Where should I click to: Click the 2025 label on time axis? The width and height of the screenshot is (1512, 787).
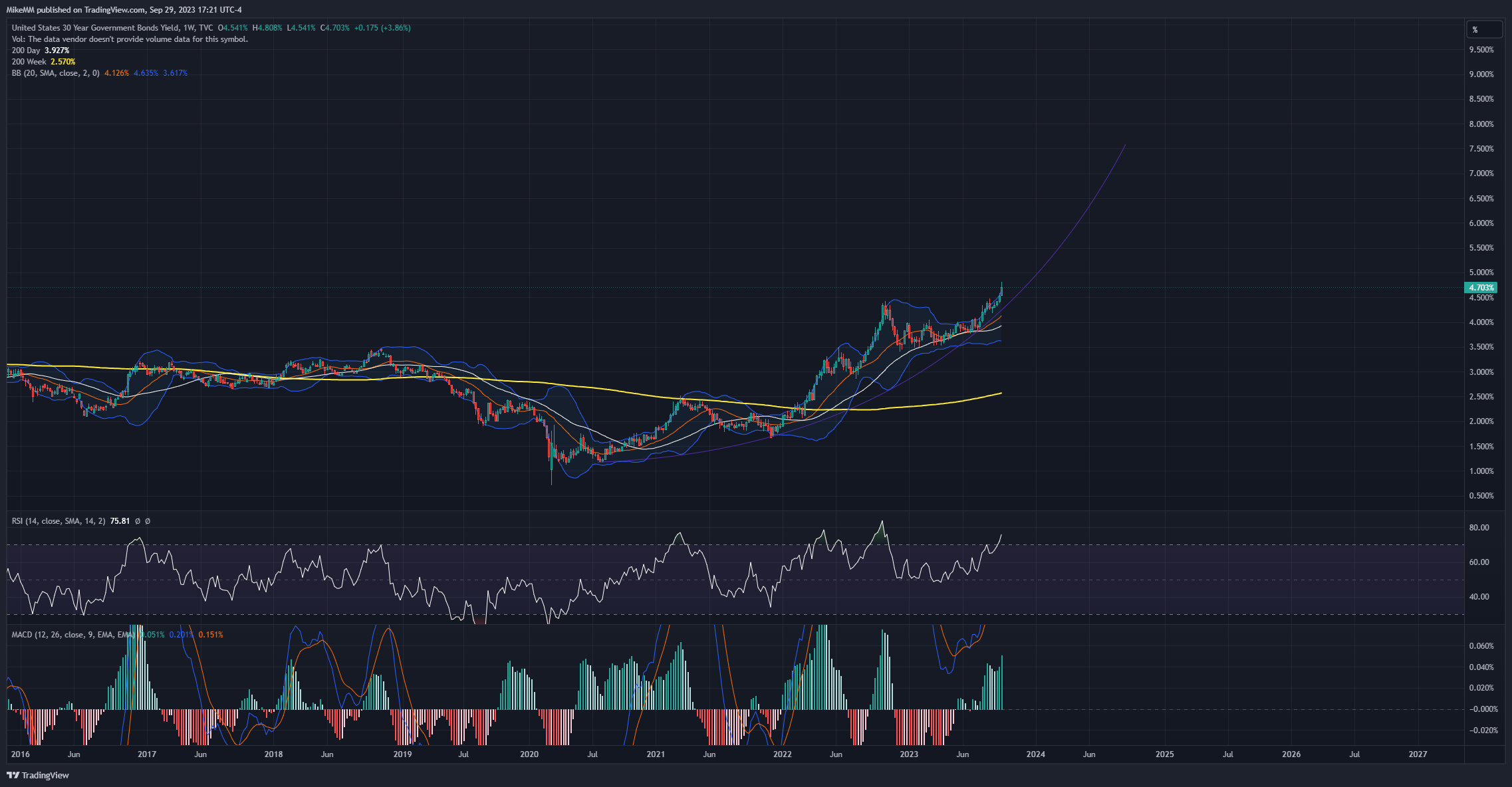(1165, 754)
